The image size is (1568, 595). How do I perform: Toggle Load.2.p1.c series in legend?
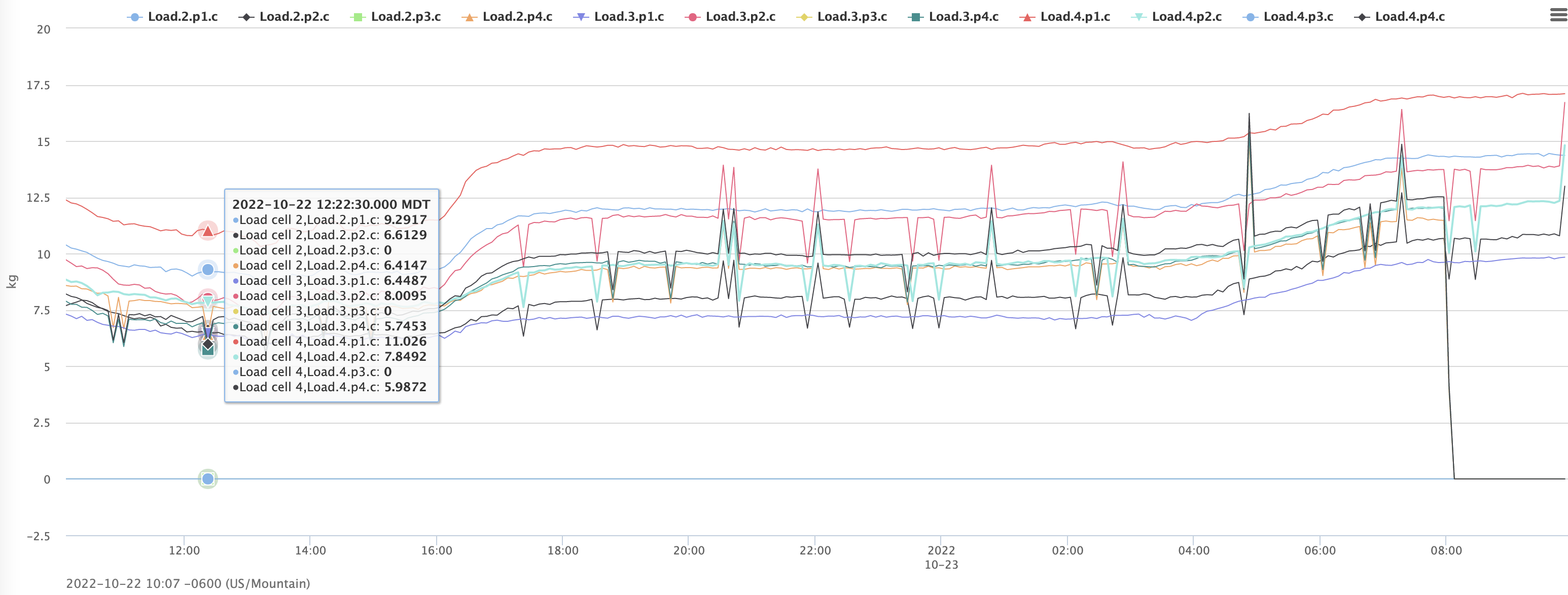coord(182,16)
